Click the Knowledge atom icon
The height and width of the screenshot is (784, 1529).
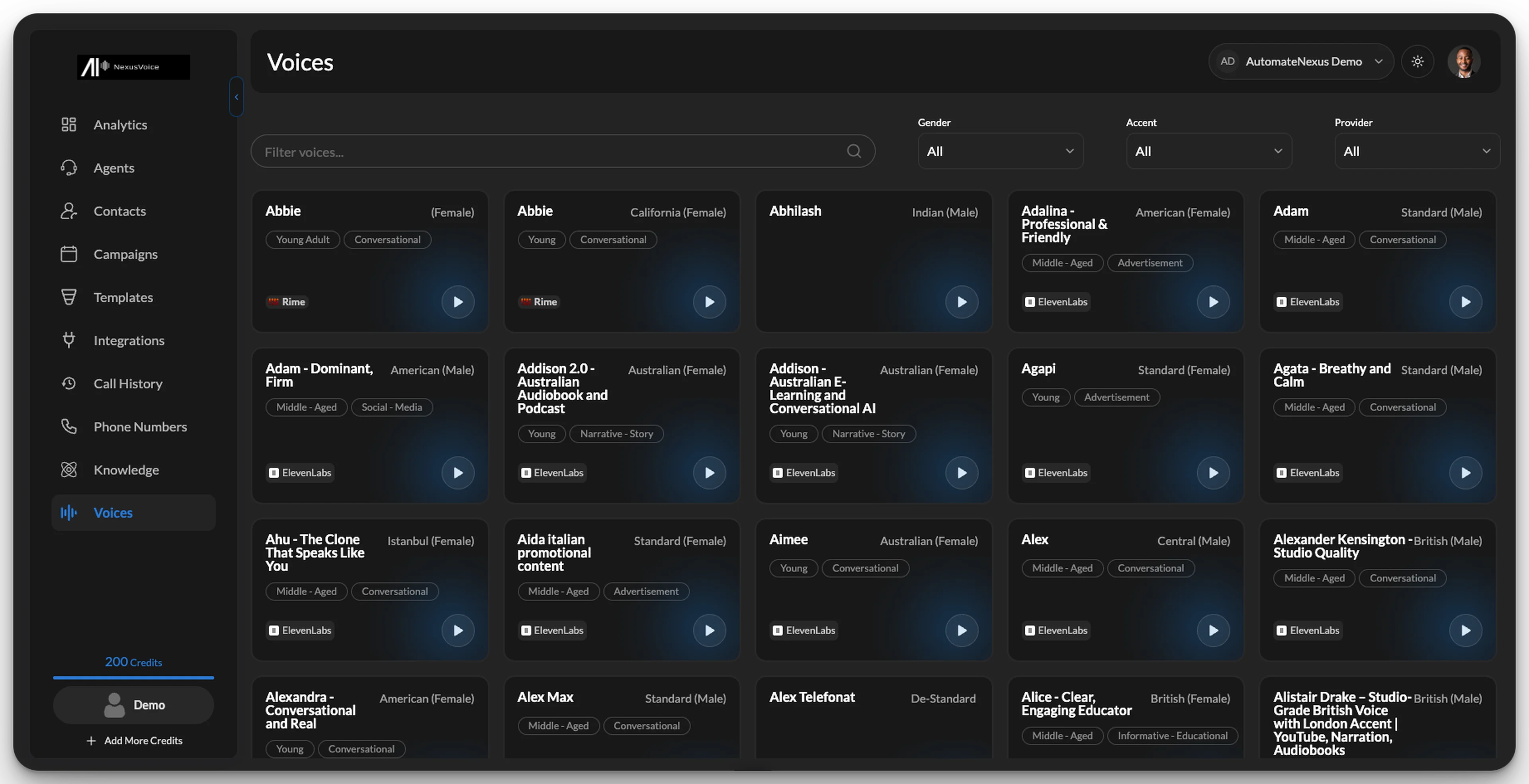(69, 470)
